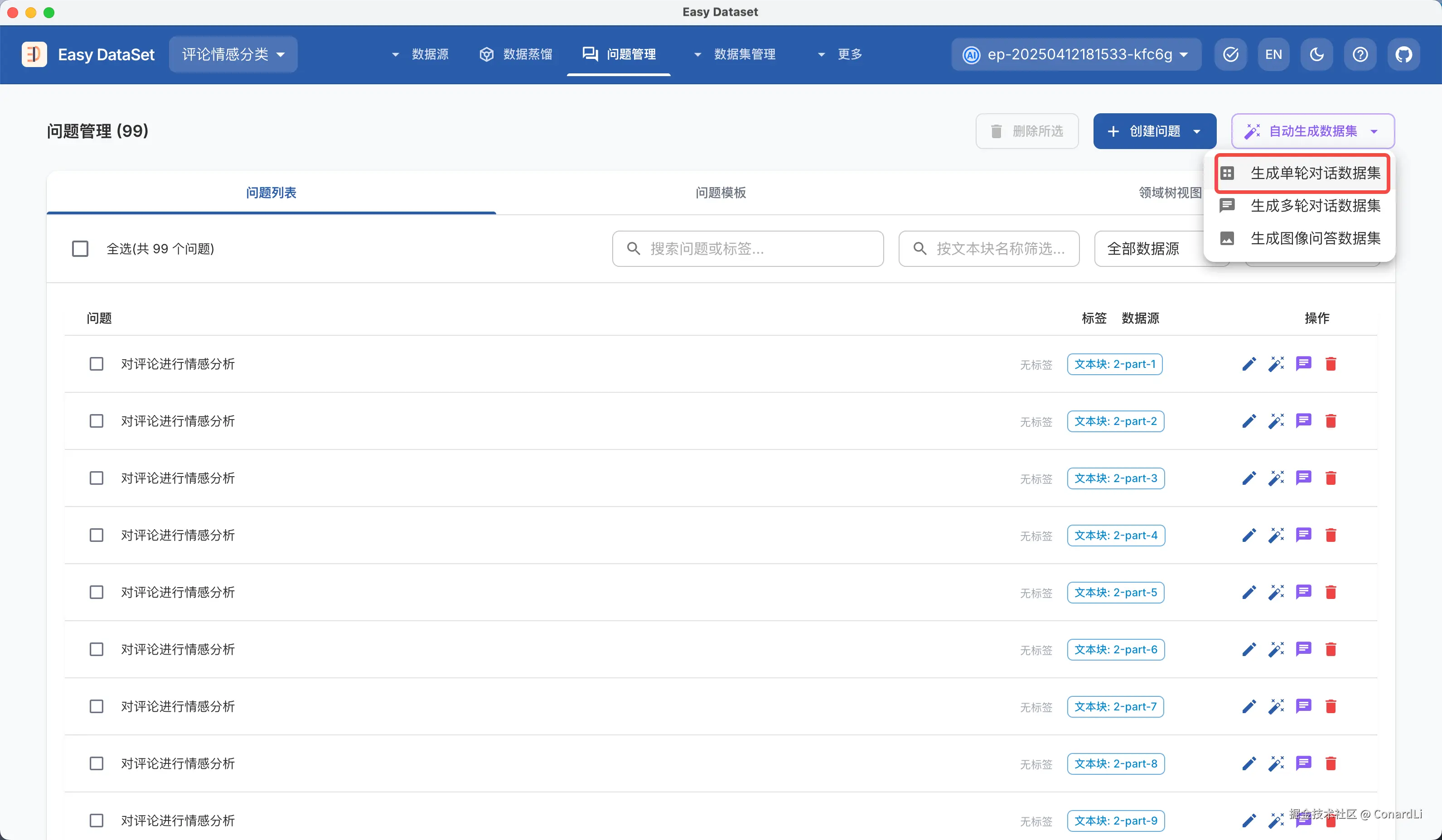Open the help question mark icon
Viewport: 1442px width, 840px height.
(x=1360, y=54)
